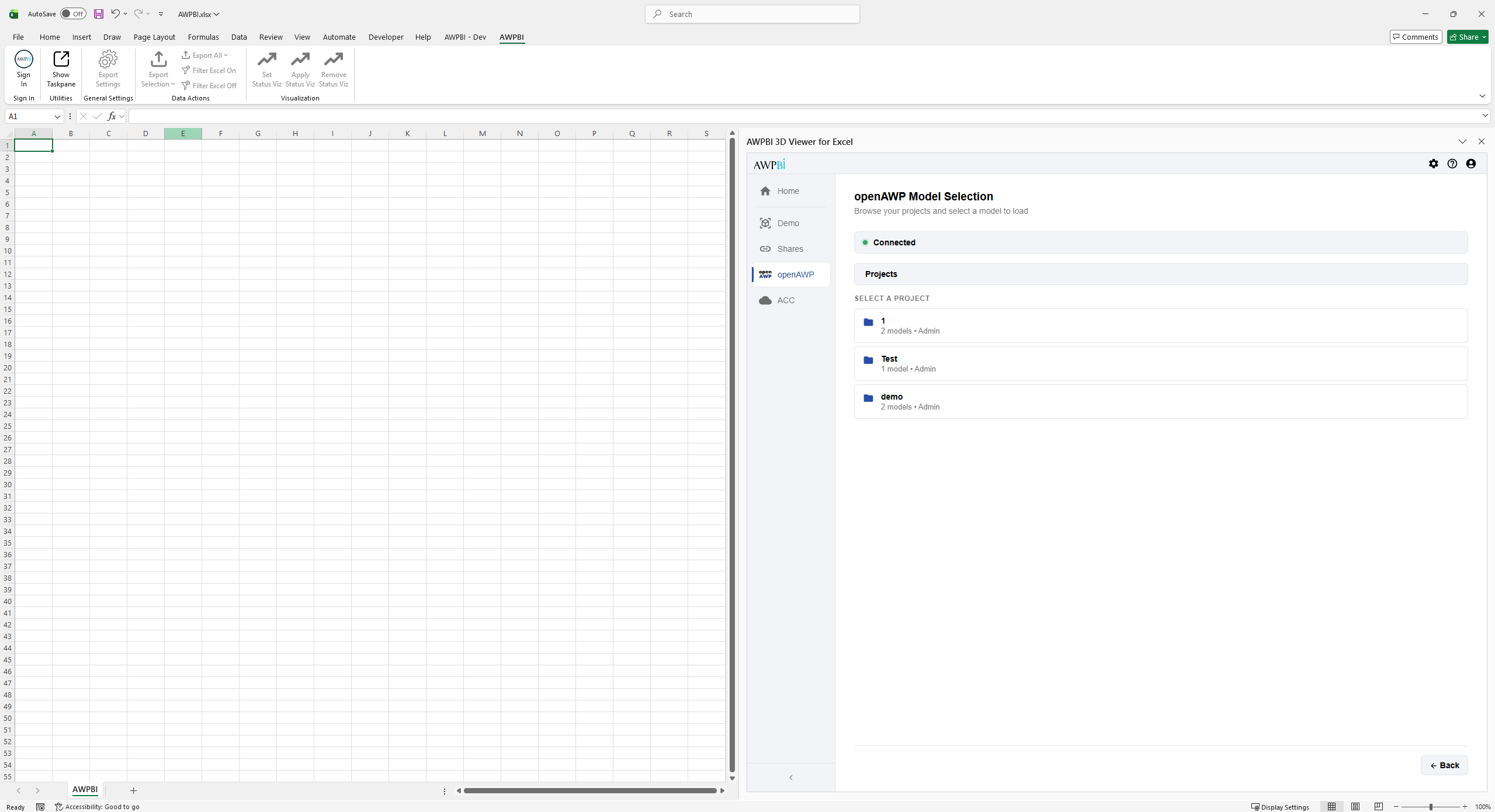The width and height of the screenshot is (1495, 812).
Task: Switch to the Data ribbon tab
Action: (239, 37)
